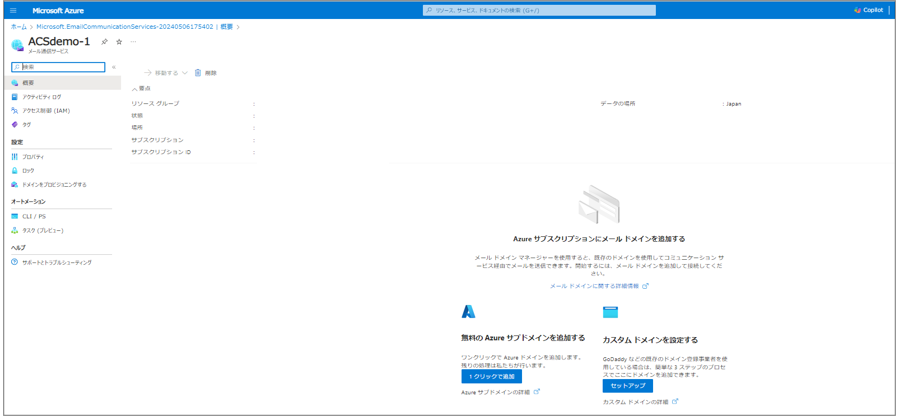This screenshot has width=897, height=419.
Task: Add ACSdemo-1 to favorites with star icon
Action: tap(119, 42)
